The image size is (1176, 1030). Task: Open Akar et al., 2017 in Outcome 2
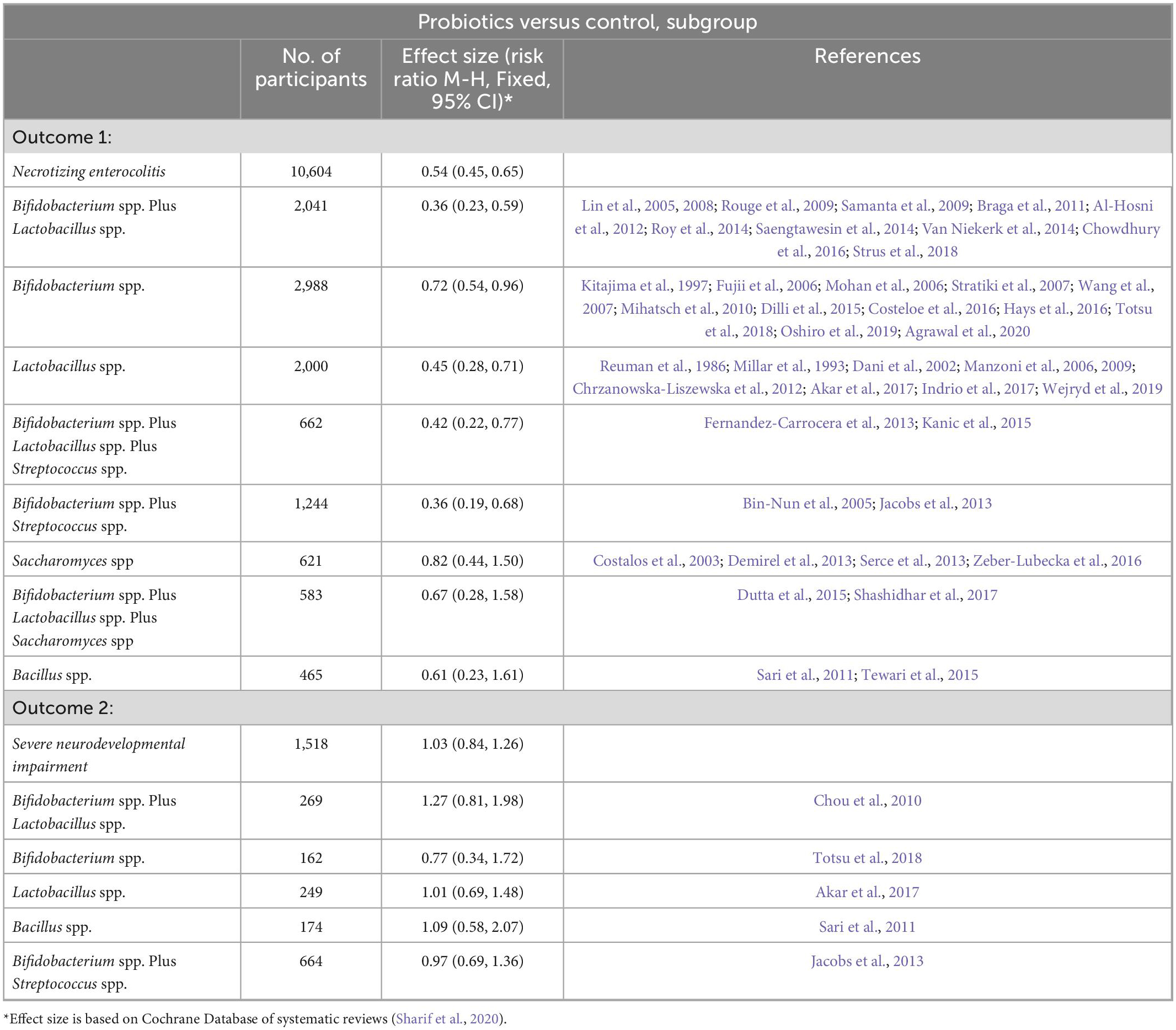867,893
